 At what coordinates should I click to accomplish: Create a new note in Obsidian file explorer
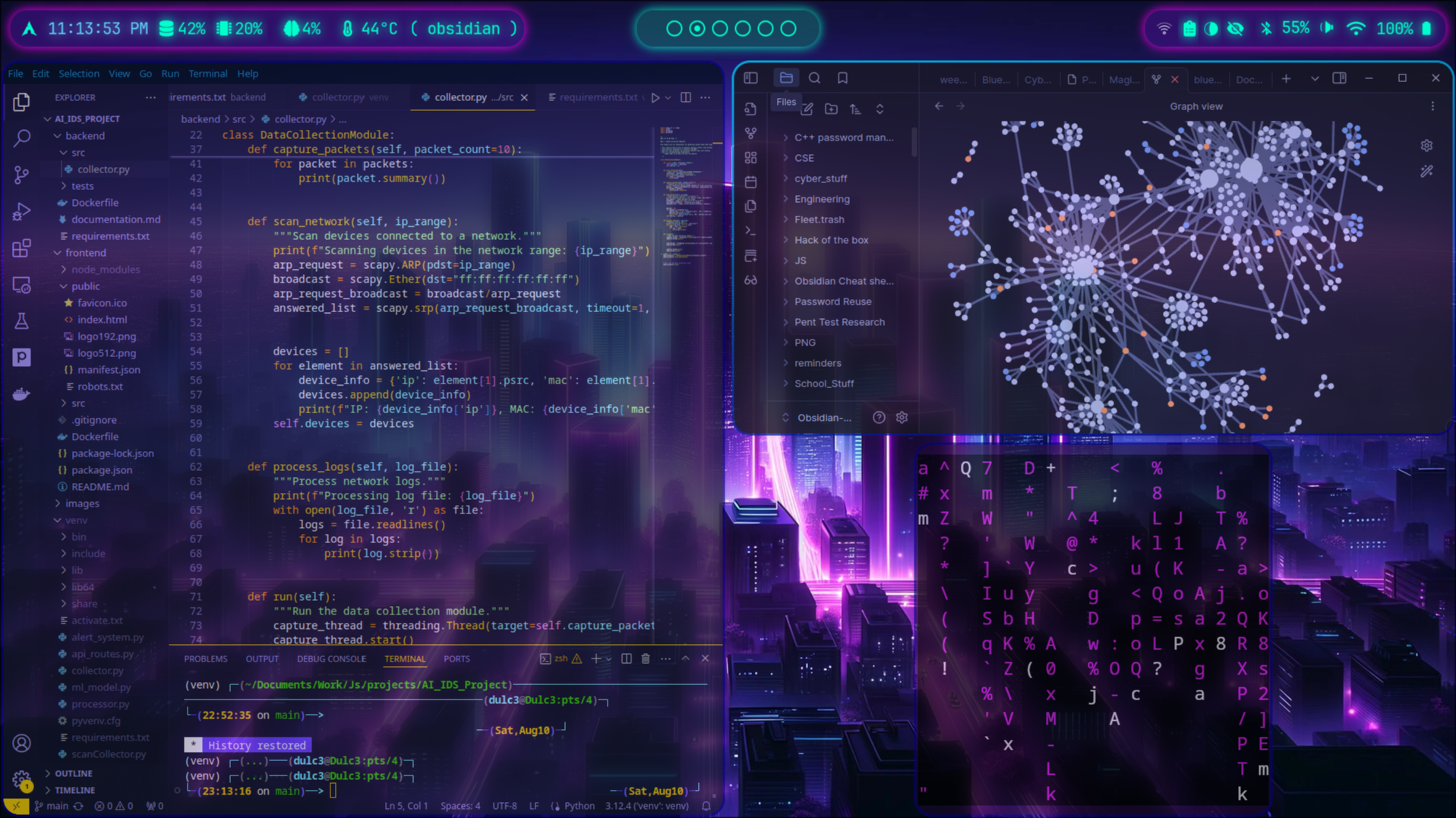click(807, 109)
